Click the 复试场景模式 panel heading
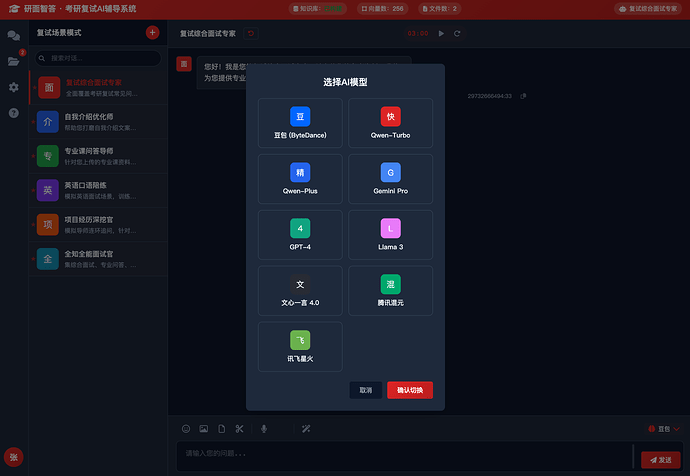The image size is (690, 476). (59, 33)
